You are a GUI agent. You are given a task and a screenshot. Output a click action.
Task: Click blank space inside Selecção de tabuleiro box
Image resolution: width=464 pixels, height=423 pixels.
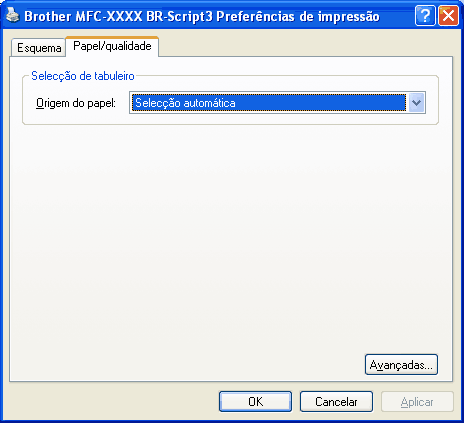click(x=77, y=117)
